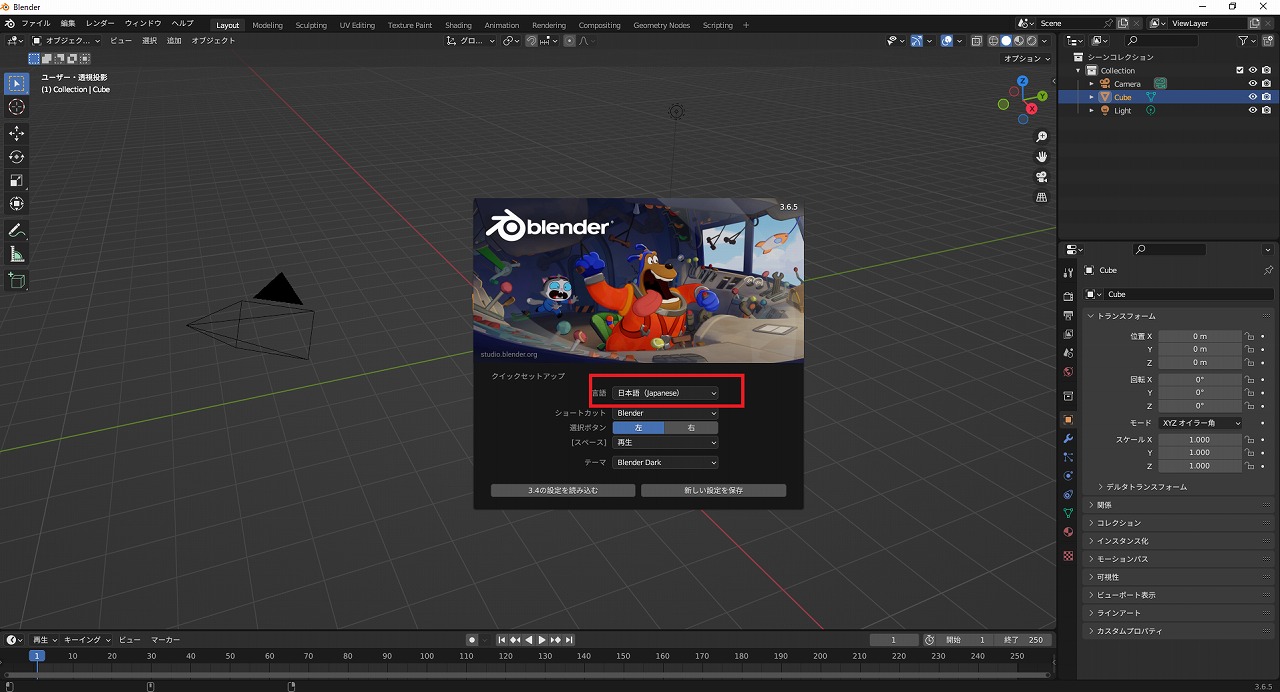1280x692 pixels.
Task: Open the Object Data green triangle tab
Action: pyautogui.click(x=1068, y=513)
